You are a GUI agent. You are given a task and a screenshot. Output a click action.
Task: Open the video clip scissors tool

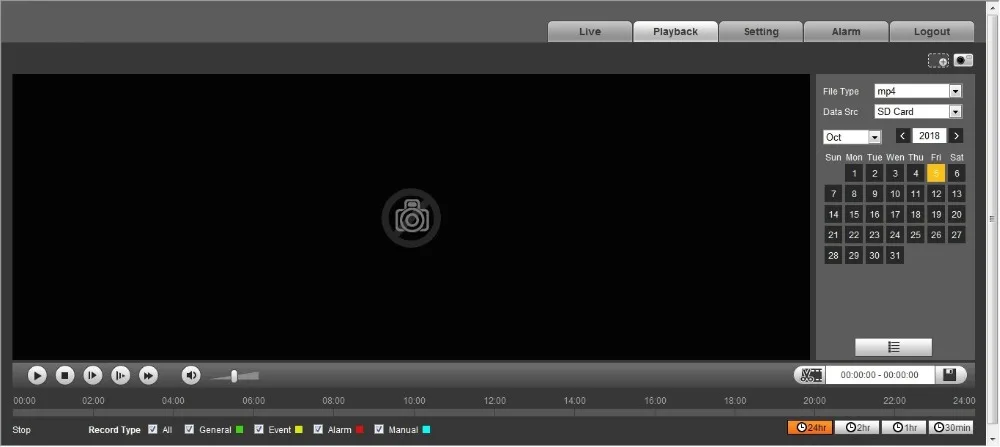810,375
